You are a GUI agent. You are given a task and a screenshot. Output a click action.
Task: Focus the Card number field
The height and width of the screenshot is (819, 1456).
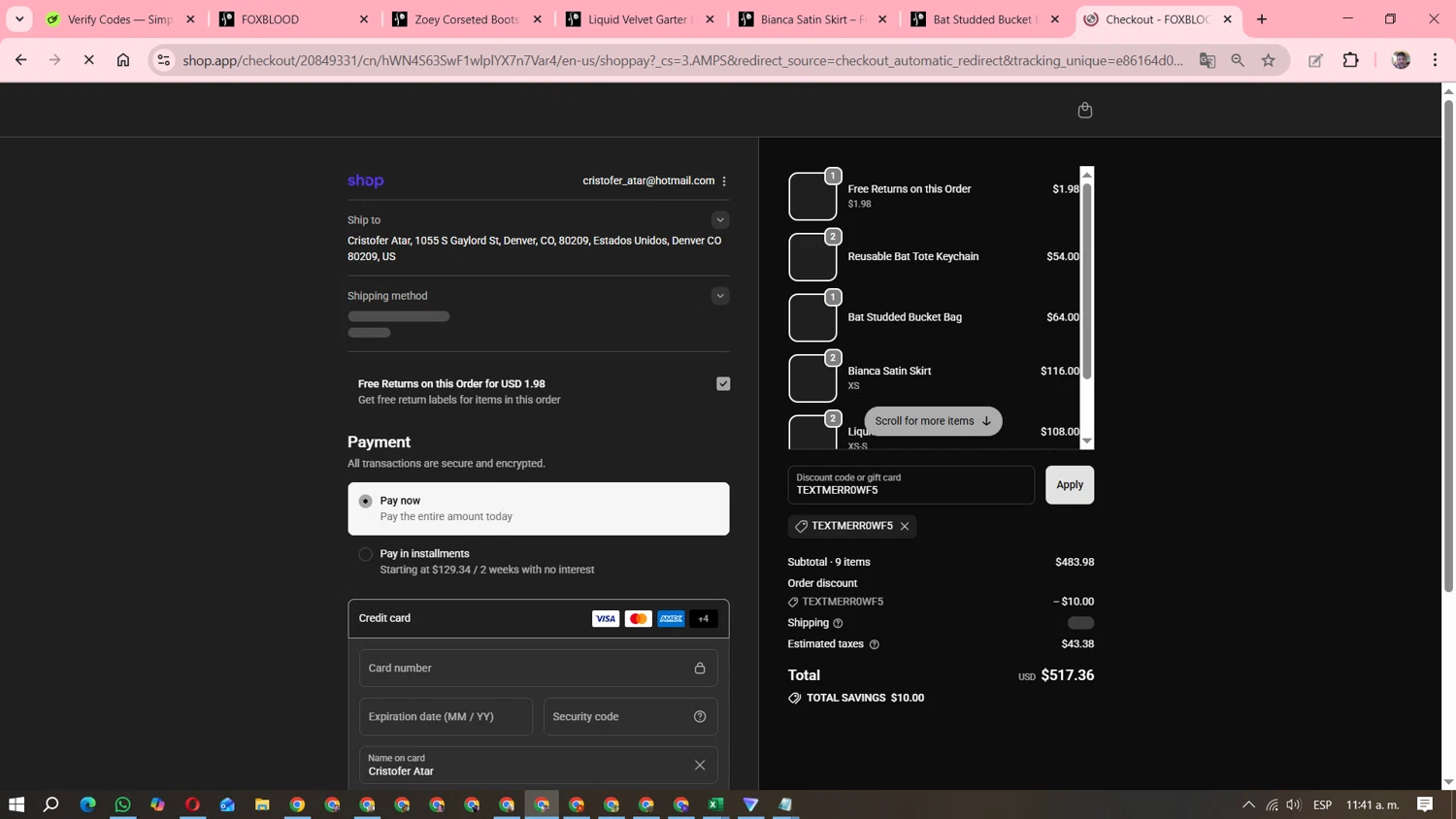(x=539, y=668)
